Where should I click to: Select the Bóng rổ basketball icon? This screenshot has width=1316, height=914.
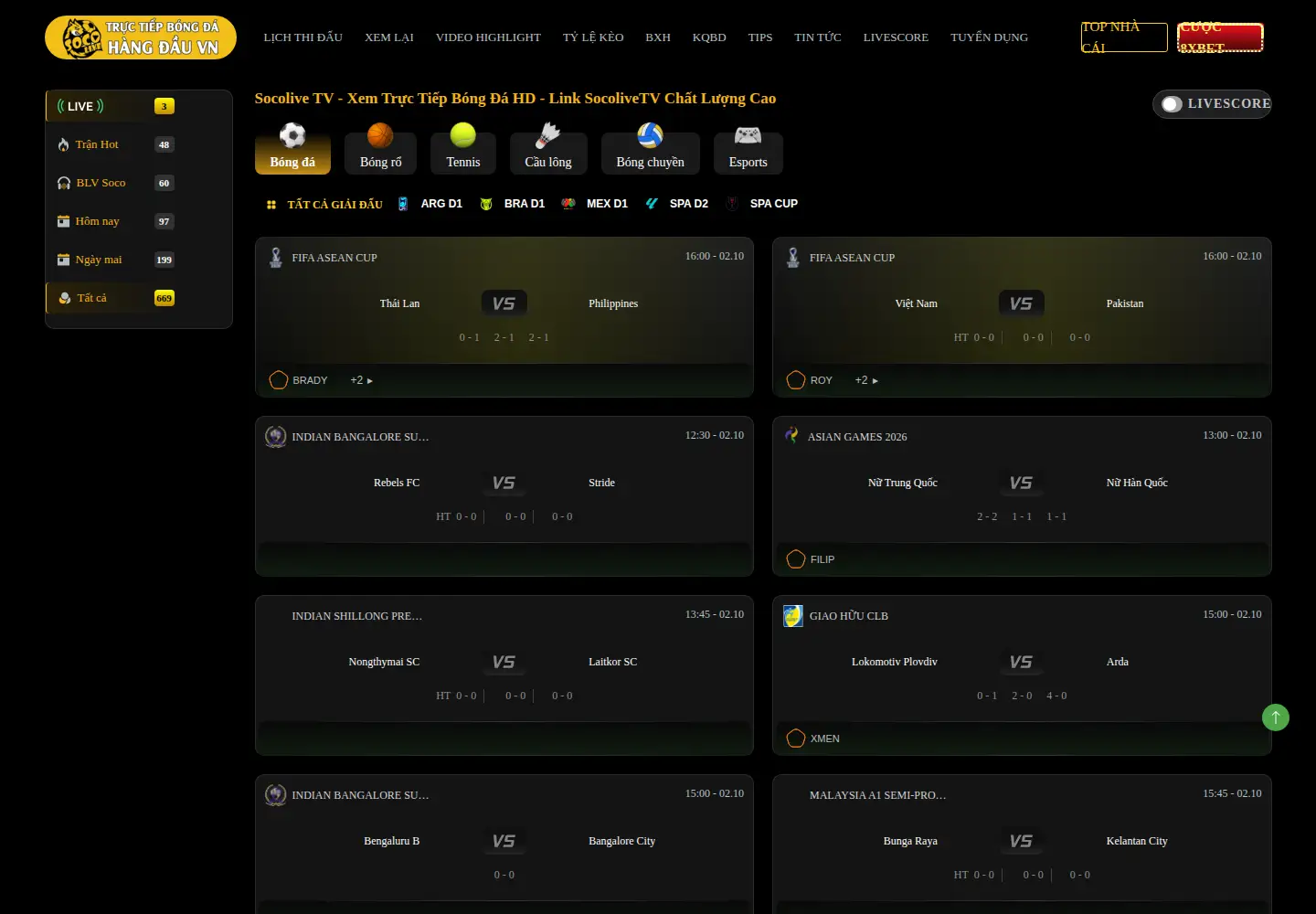(x=380, y=135)
